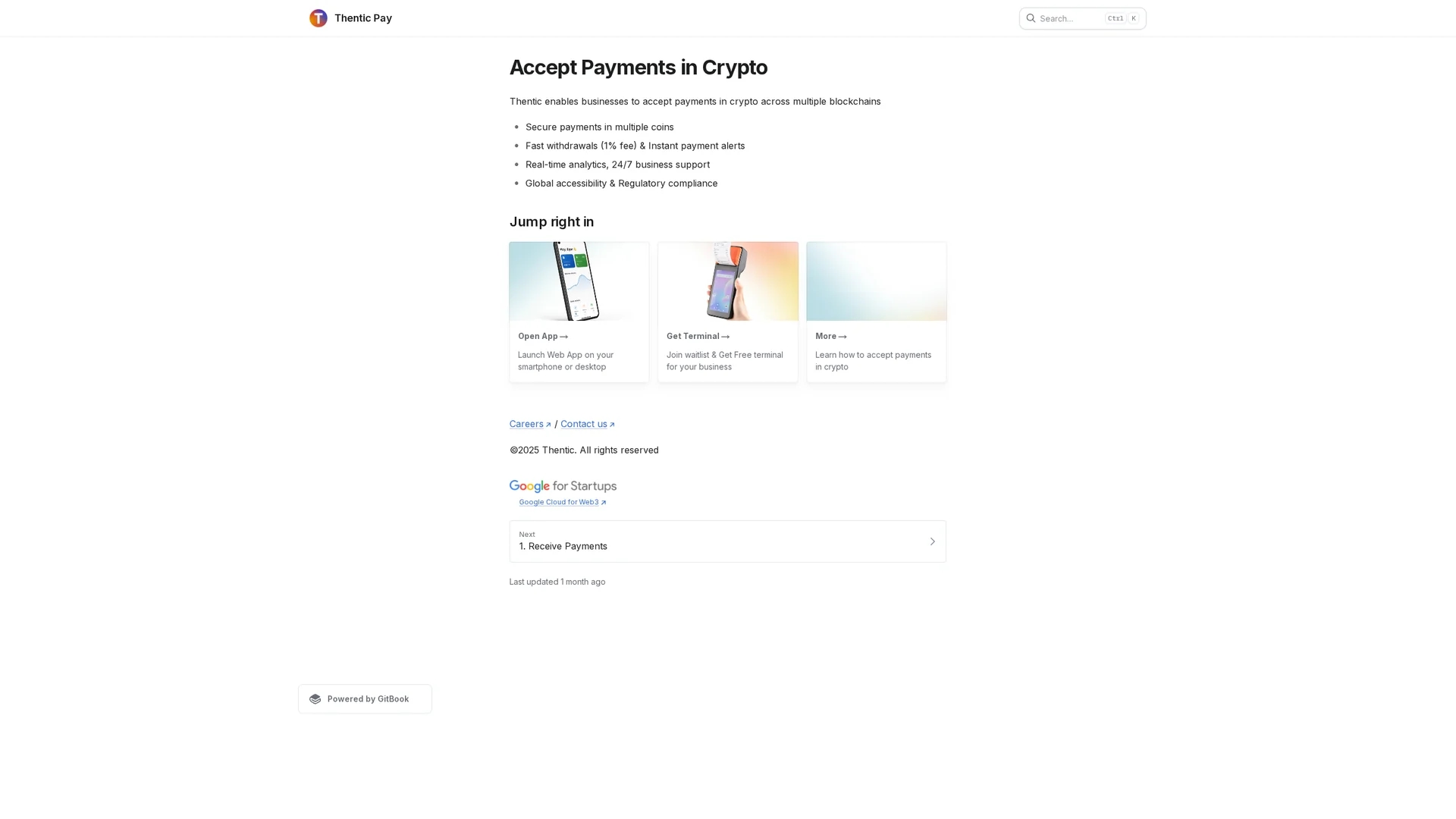Screen dimensions: 1456x819
Task: Click the GitBook logo icon
Action: 315,699
